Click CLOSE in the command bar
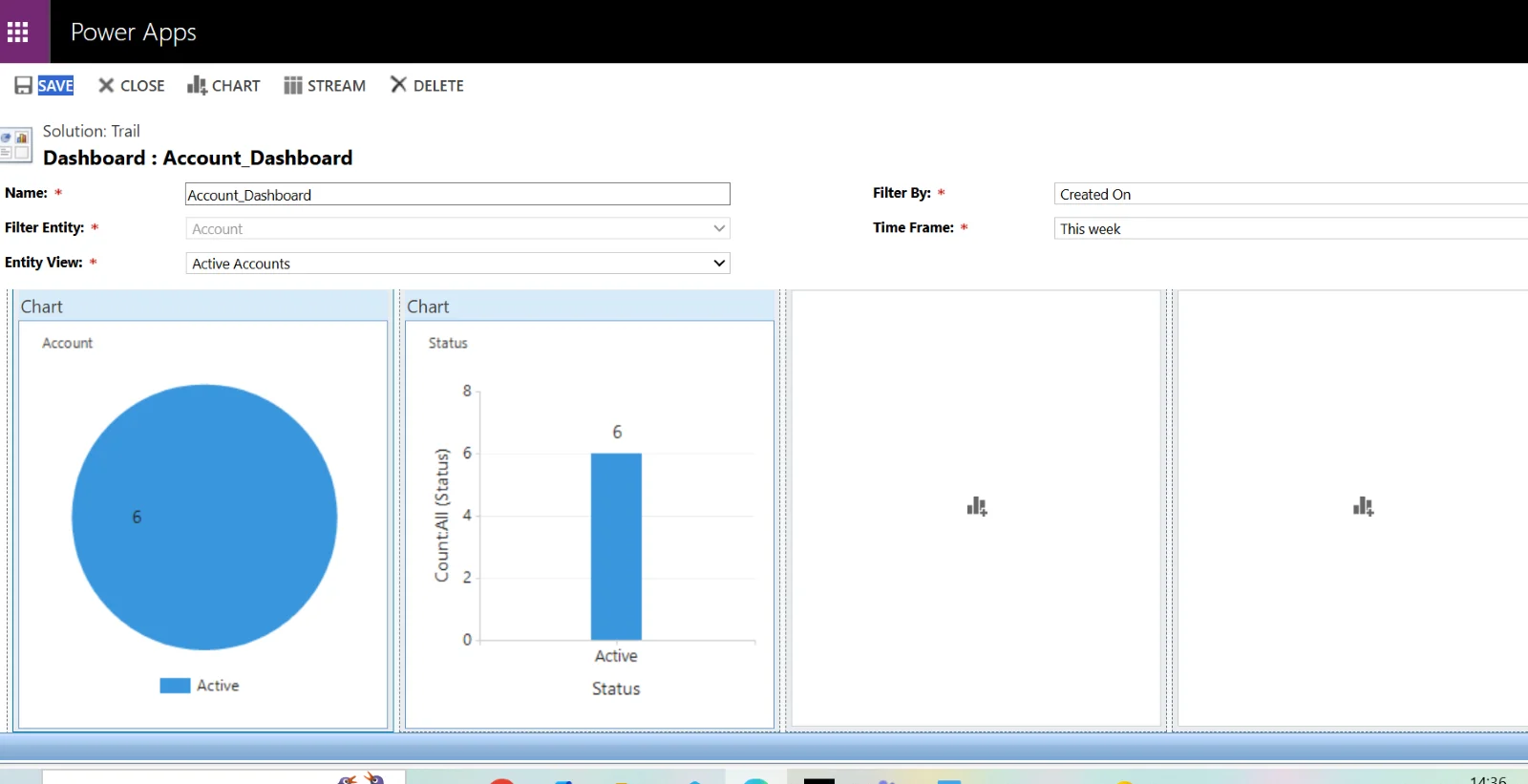 tap(132, 85)
